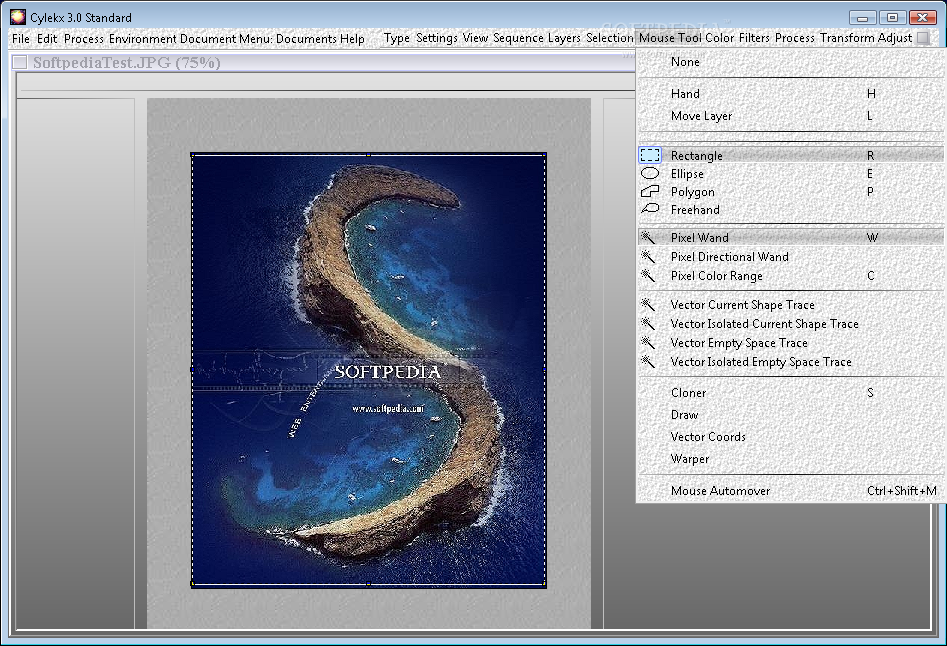The image size is (947, 646).
Task: Click the Freehand lasso icon
Action: 650,209
